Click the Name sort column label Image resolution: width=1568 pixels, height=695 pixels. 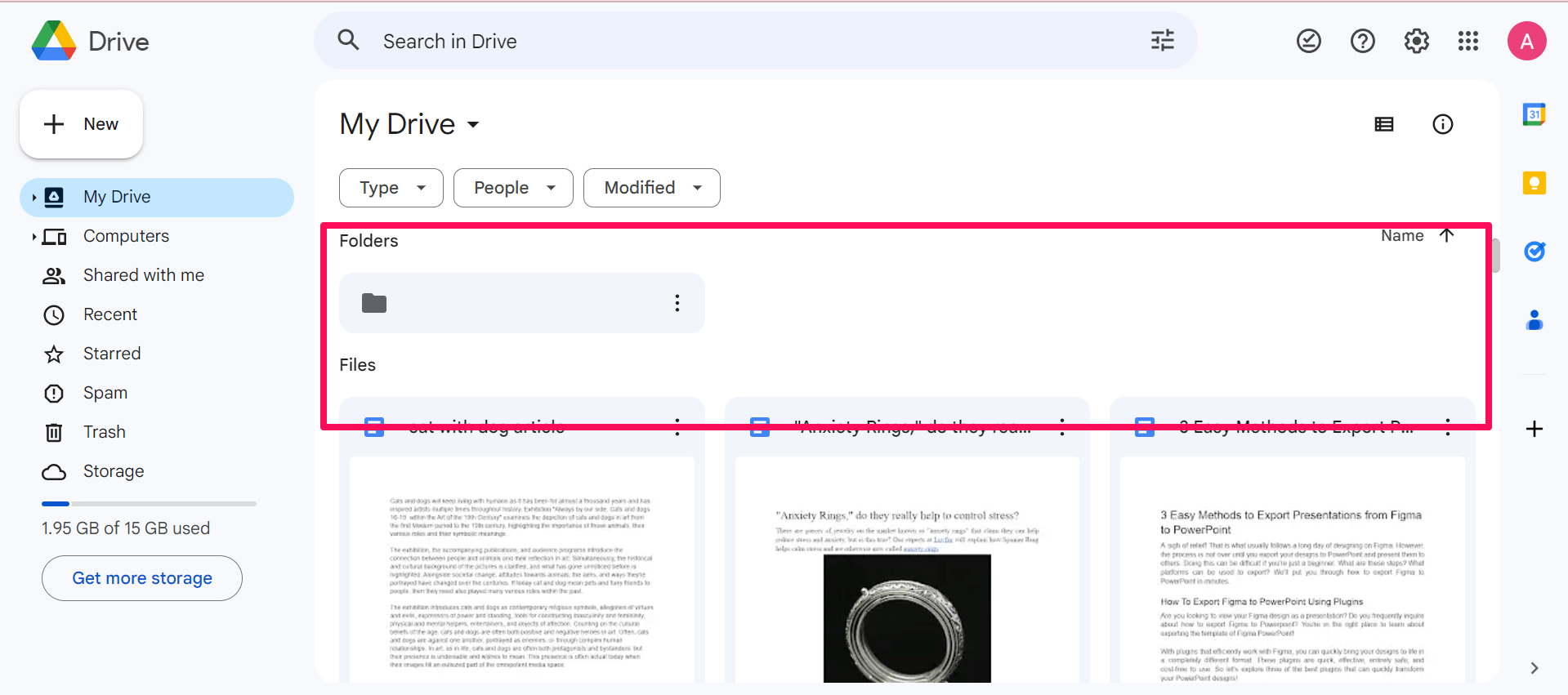1402,235
